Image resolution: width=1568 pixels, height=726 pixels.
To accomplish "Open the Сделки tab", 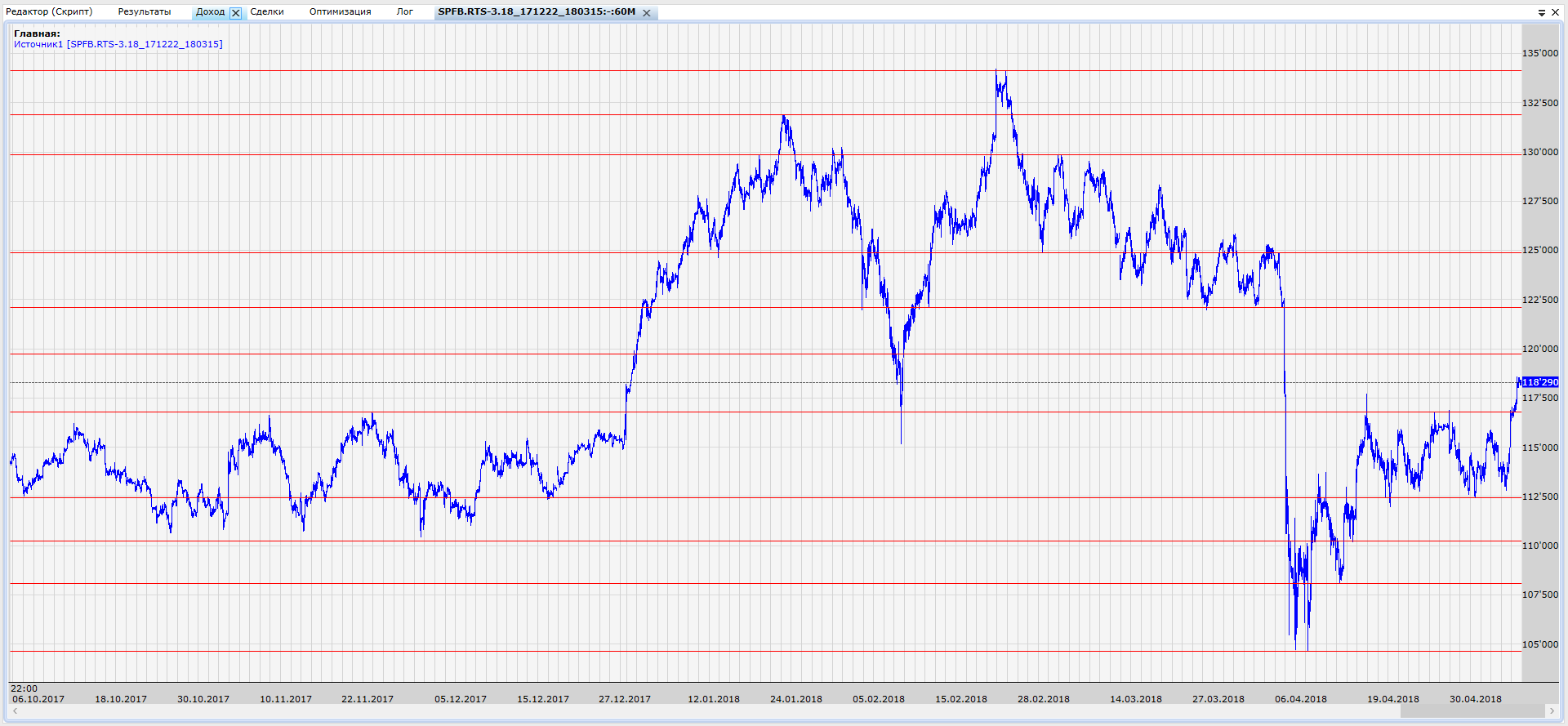I will [267, 11].
